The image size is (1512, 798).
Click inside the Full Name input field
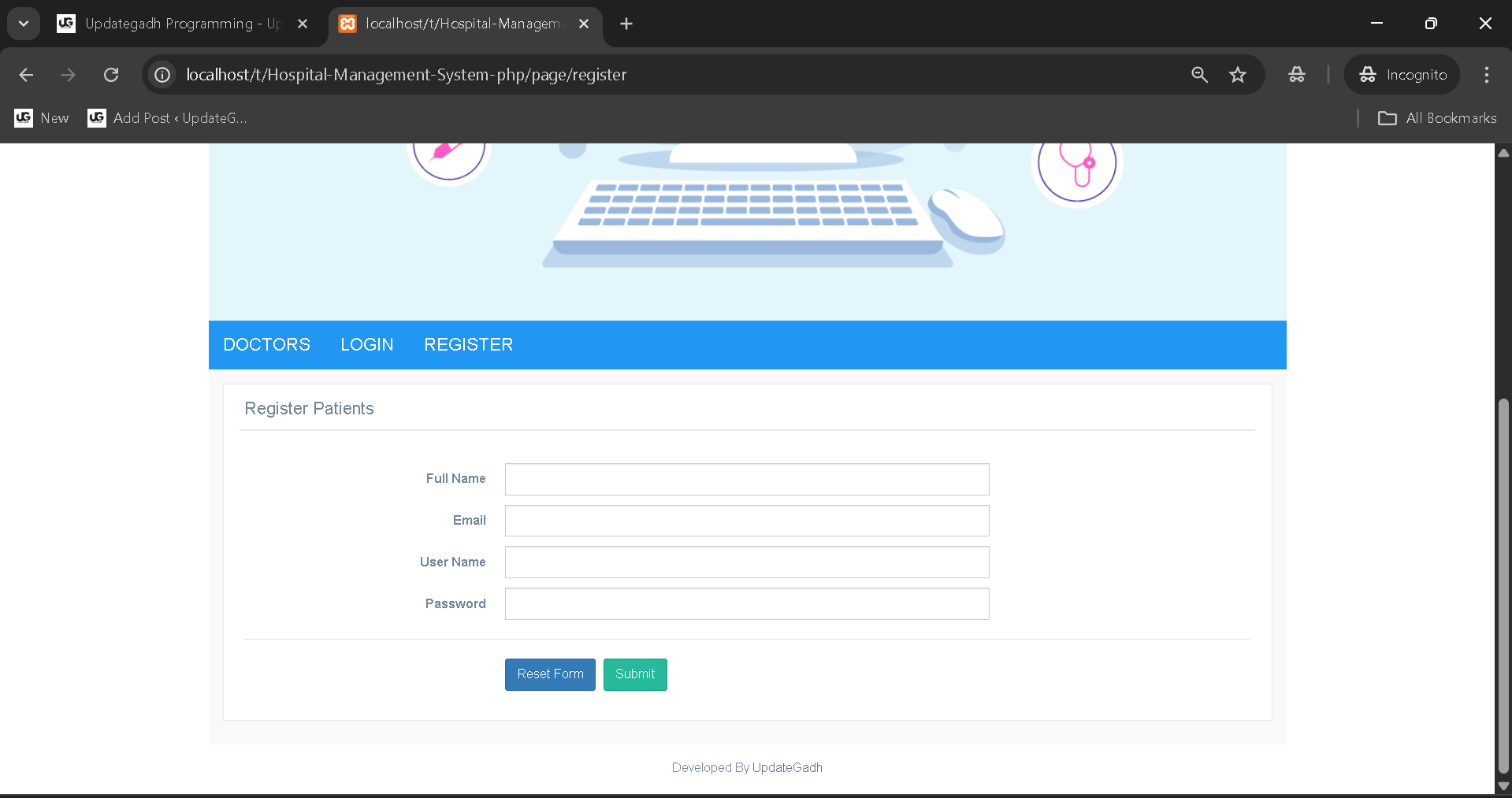745,479
